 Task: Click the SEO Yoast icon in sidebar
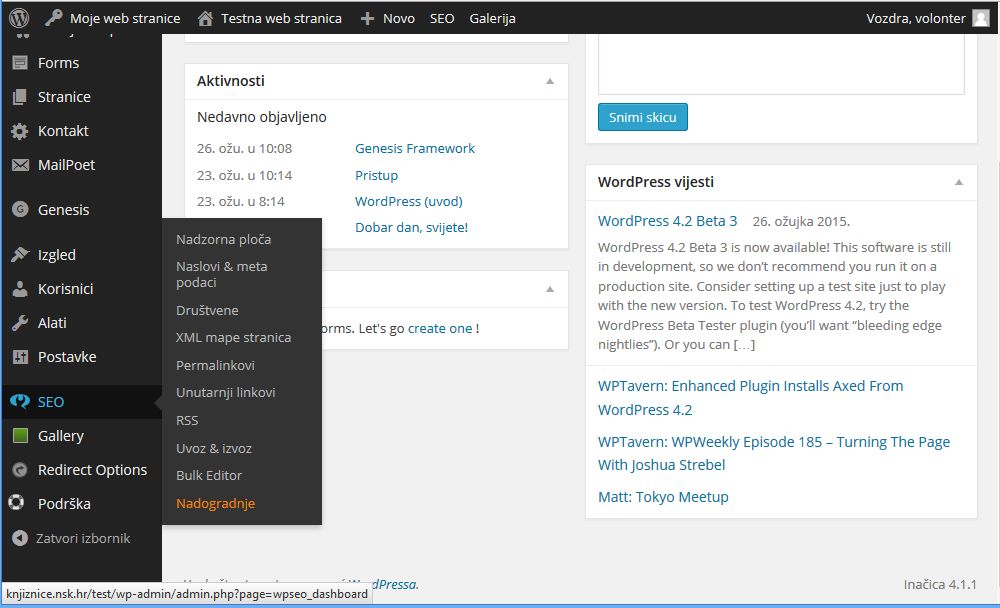(20, 401)
